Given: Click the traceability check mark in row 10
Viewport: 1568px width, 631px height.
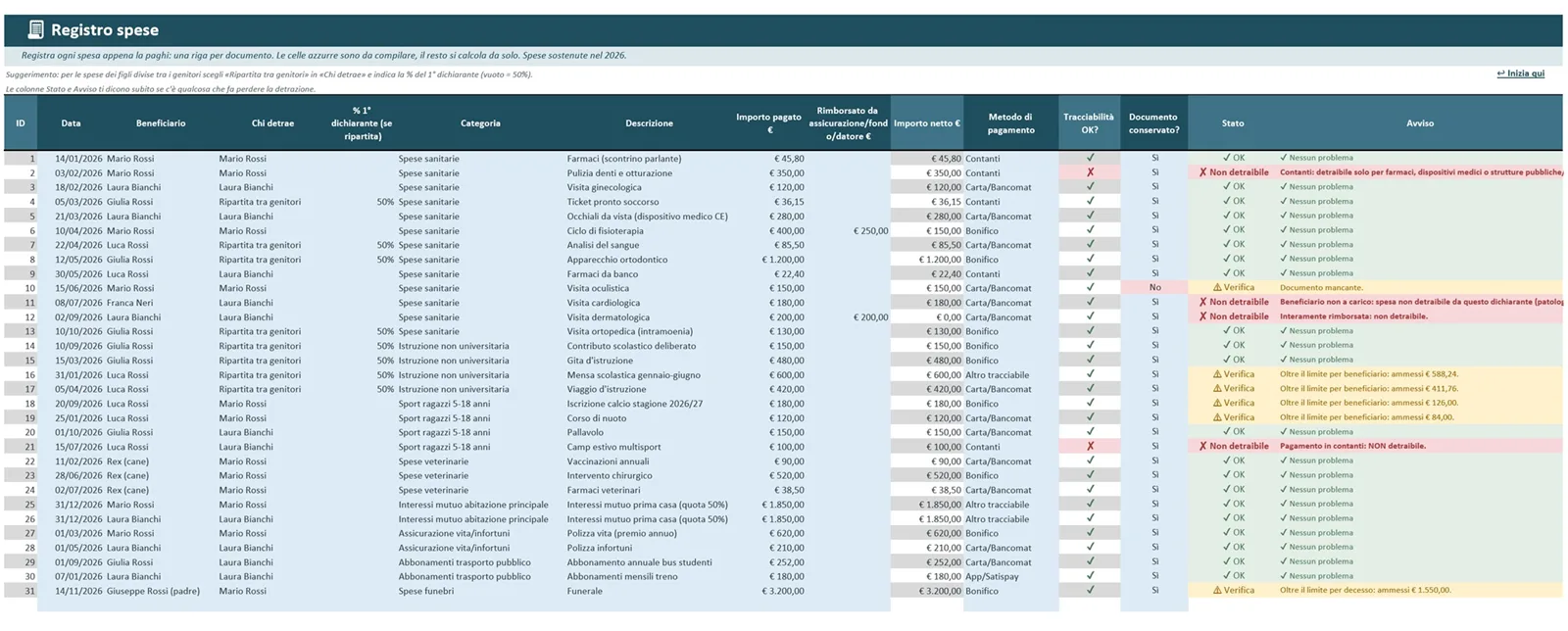Looking at the screenshot, I should 1090,288.
